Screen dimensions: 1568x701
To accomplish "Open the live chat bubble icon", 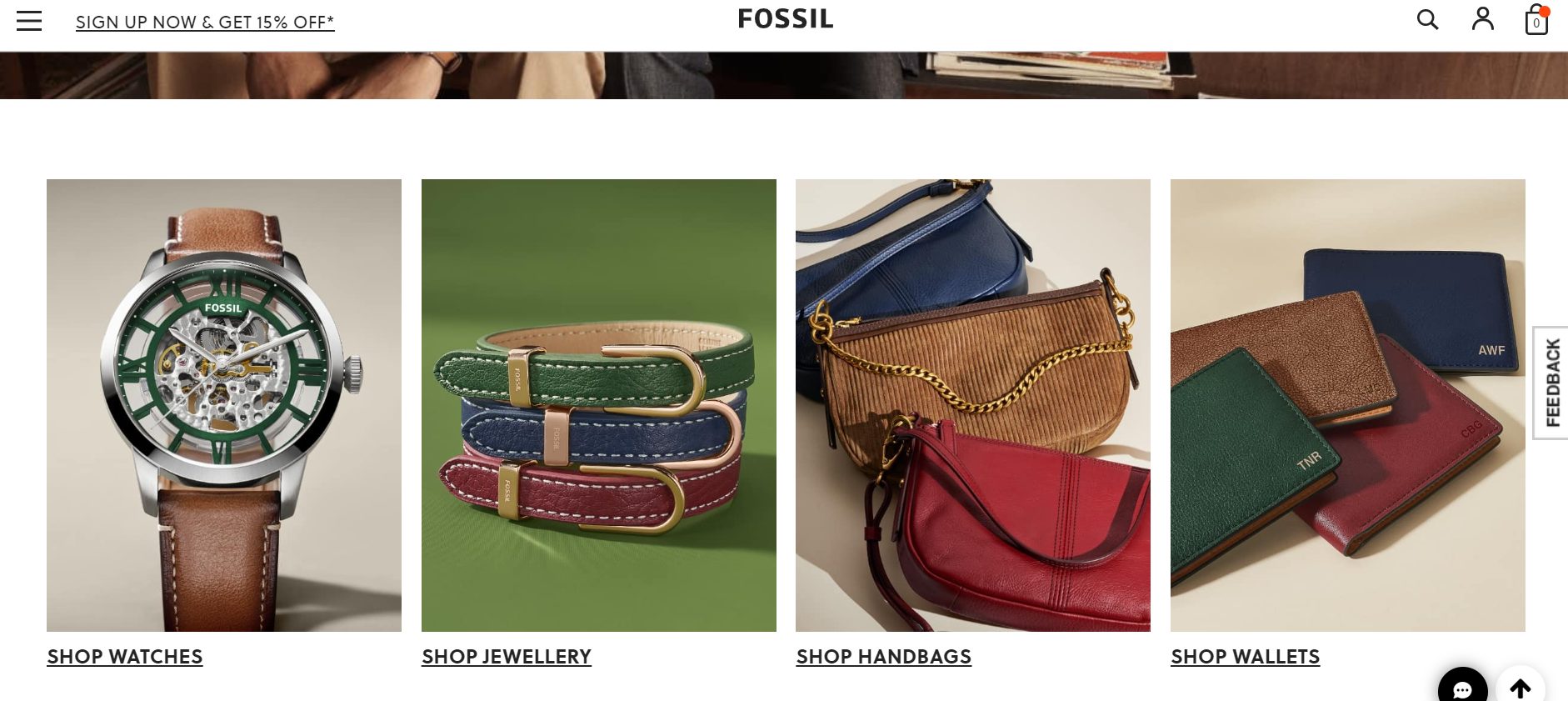I will (1462, 688).
